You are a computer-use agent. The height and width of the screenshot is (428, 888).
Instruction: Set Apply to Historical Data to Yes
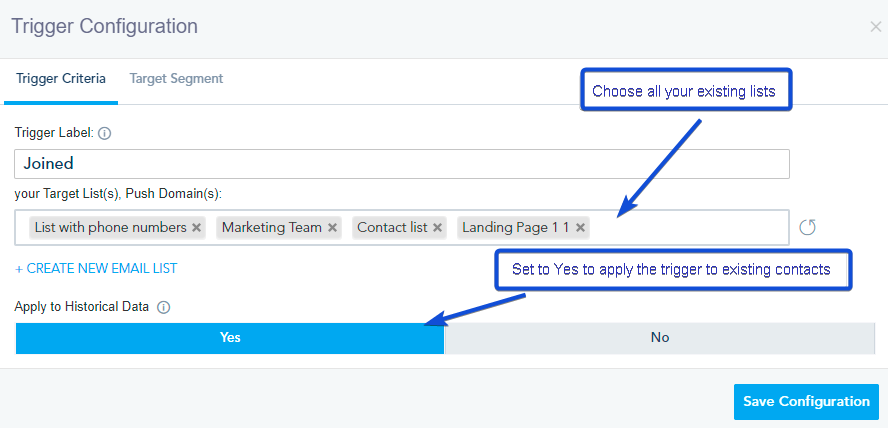(230, 338)
